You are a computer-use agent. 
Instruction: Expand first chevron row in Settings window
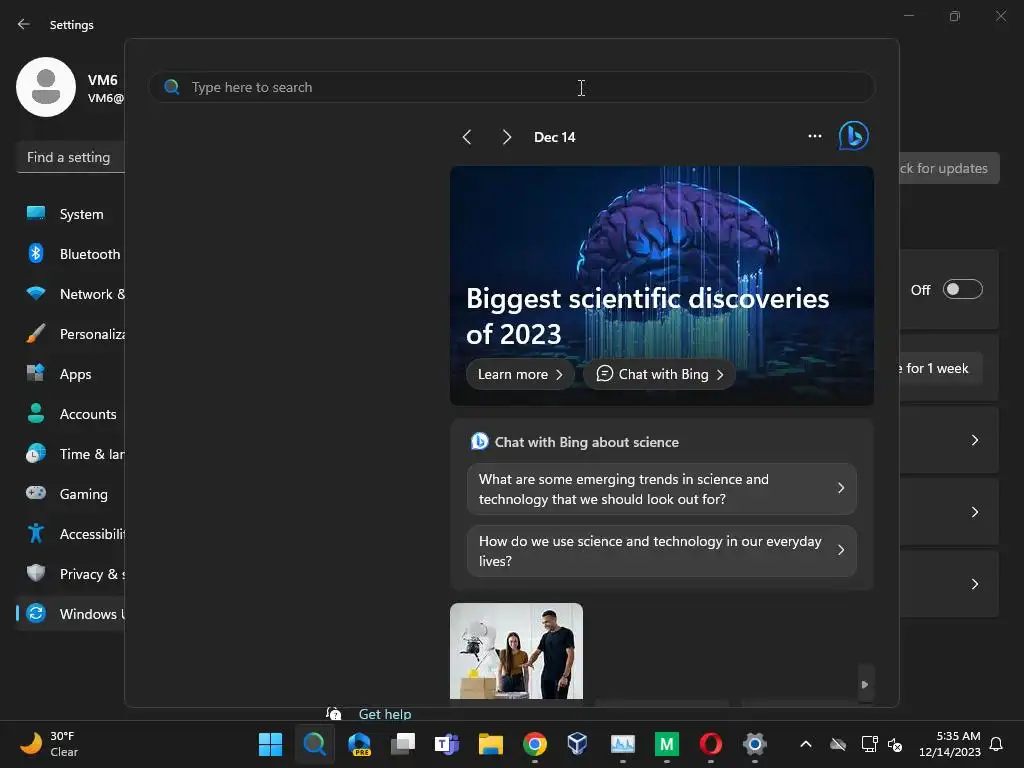click(x=974, y=440)
